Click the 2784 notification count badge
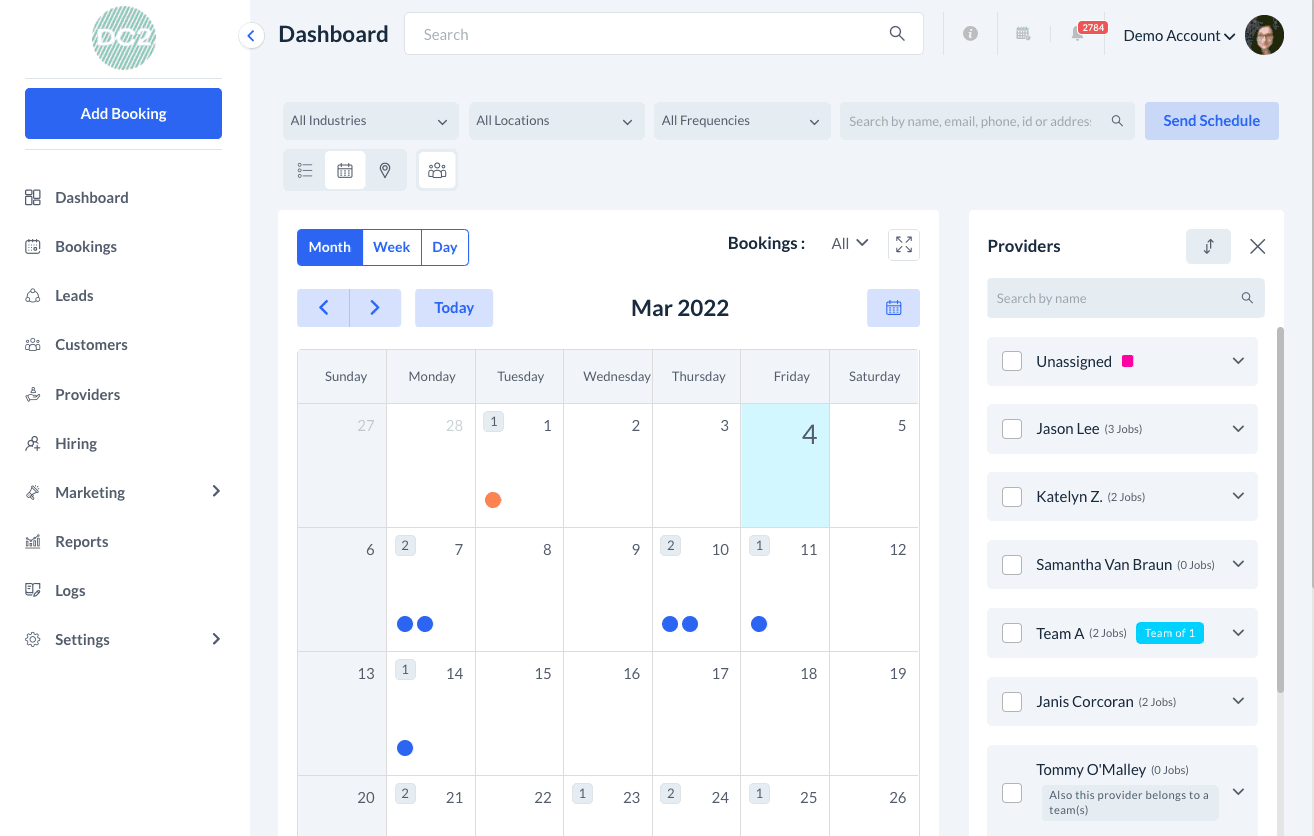 tap(1093, 28)
